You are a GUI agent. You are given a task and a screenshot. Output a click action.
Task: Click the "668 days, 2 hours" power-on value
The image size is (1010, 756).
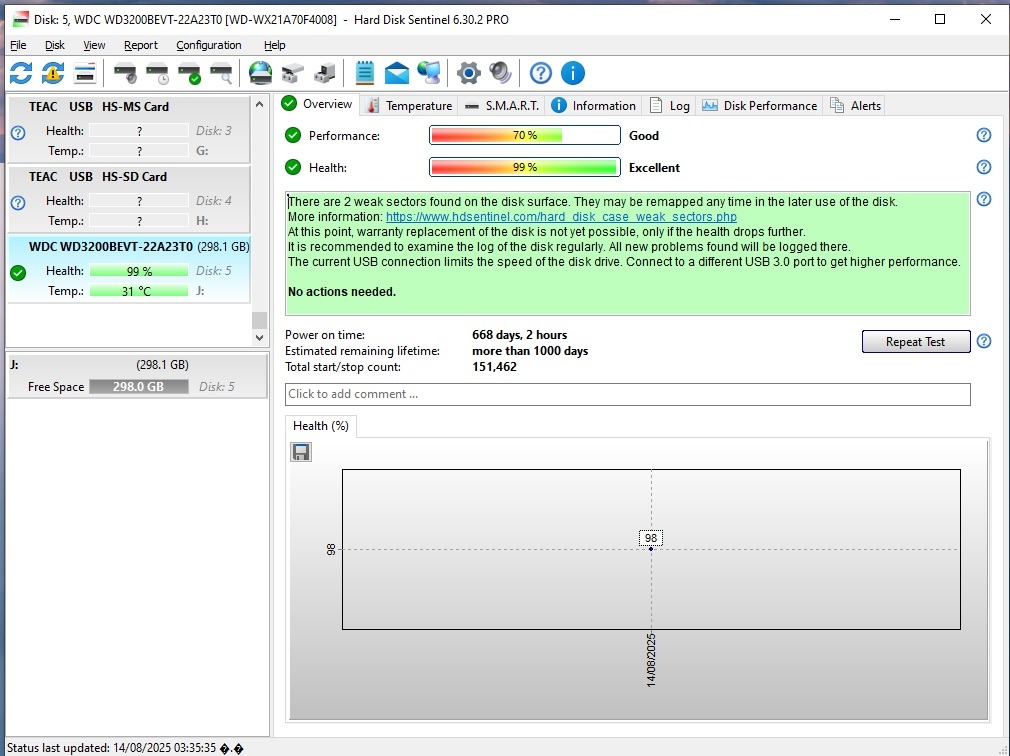[x=520, y=335]
